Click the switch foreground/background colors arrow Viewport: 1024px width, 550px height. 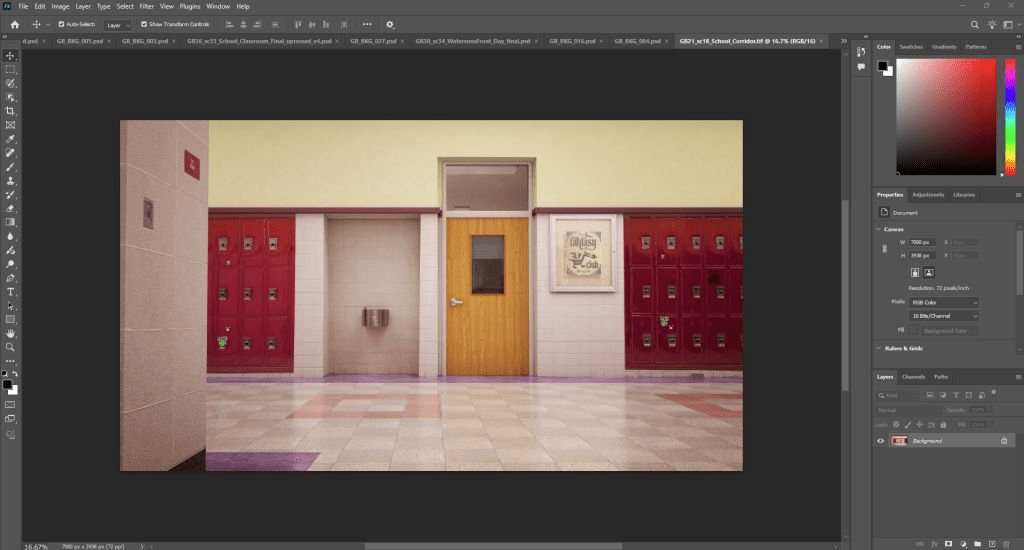15,374
